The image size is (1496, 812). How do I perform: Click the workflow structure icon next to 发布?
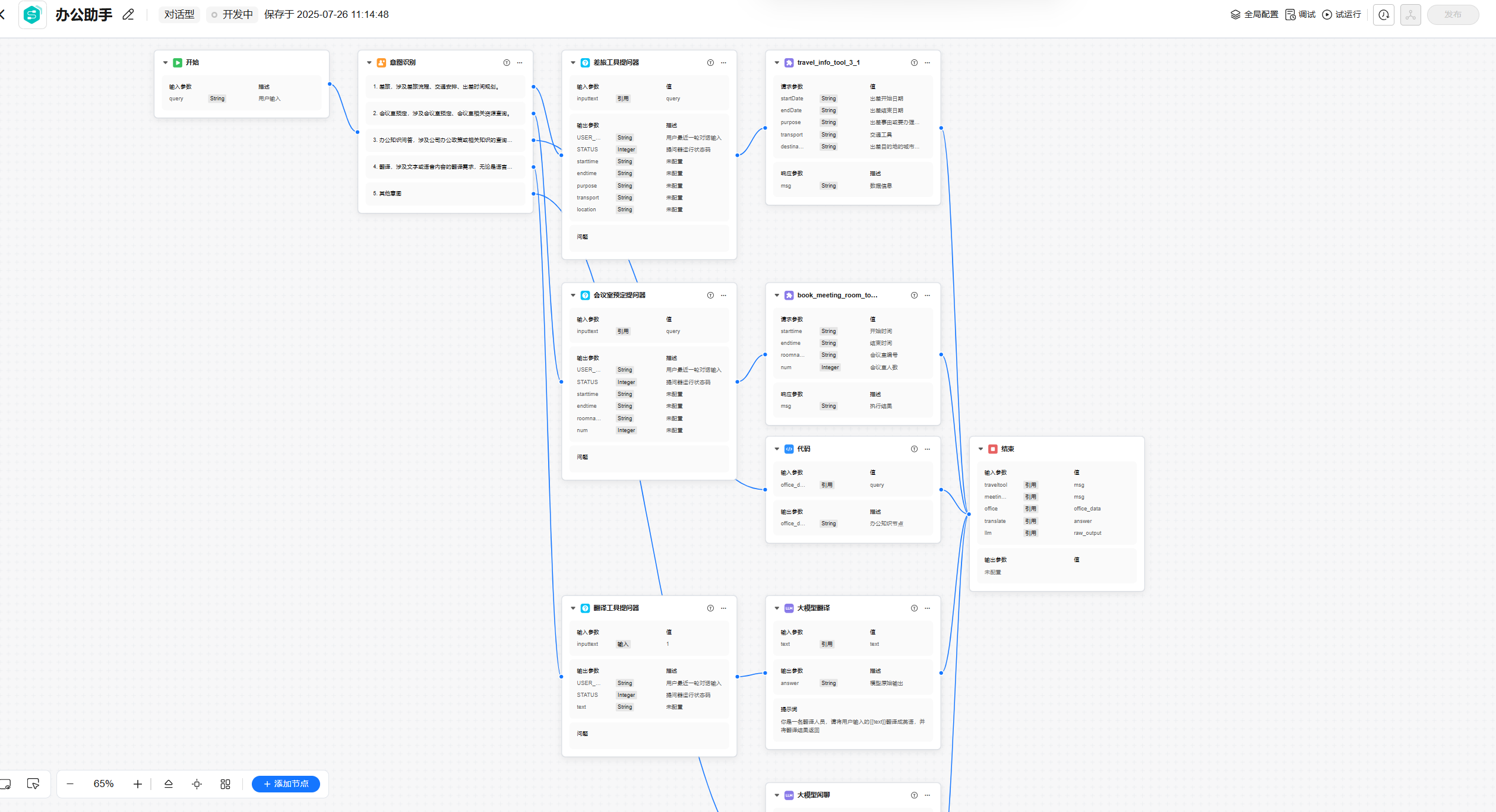tap(1410, 14)
